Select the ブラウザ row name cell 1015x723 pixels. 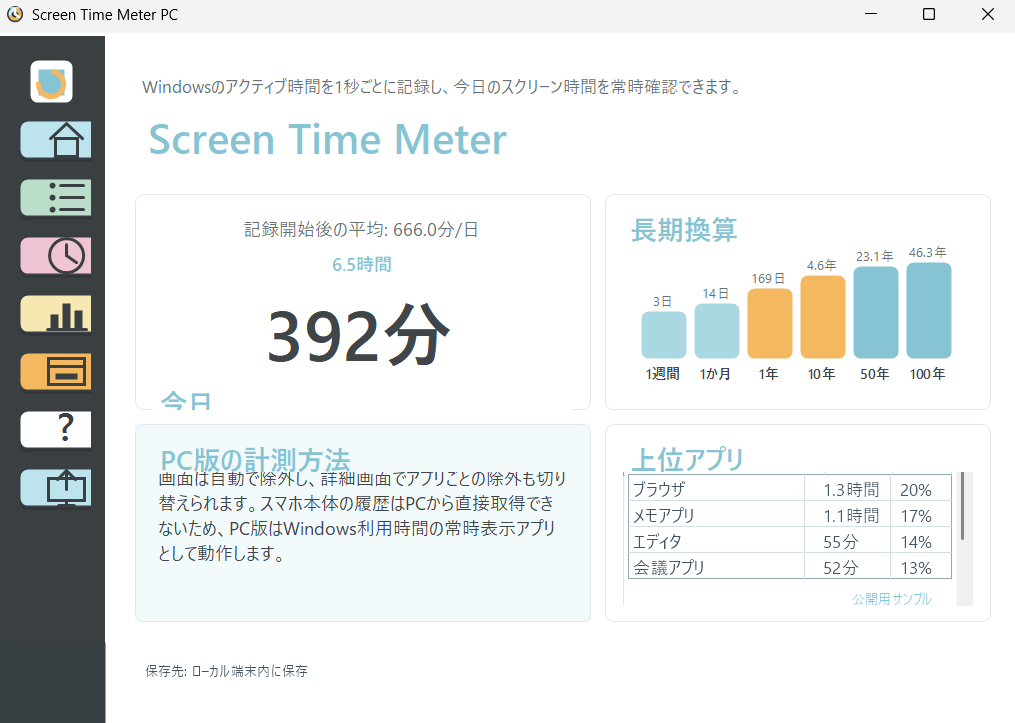717,489
